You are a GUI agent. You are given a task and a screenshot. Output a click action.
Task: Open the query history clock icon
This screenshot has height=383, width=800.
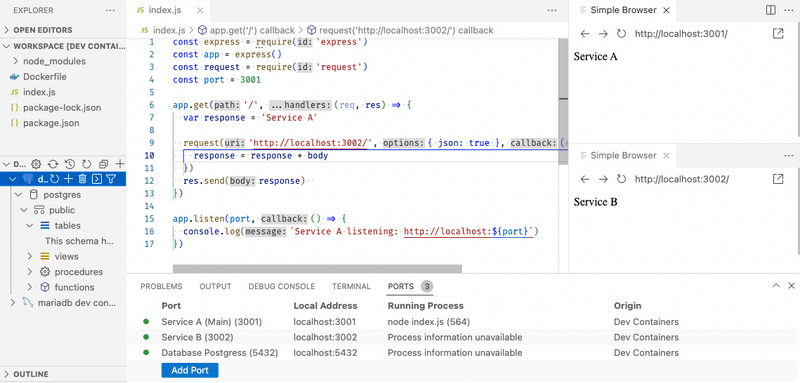pos(70,164)
